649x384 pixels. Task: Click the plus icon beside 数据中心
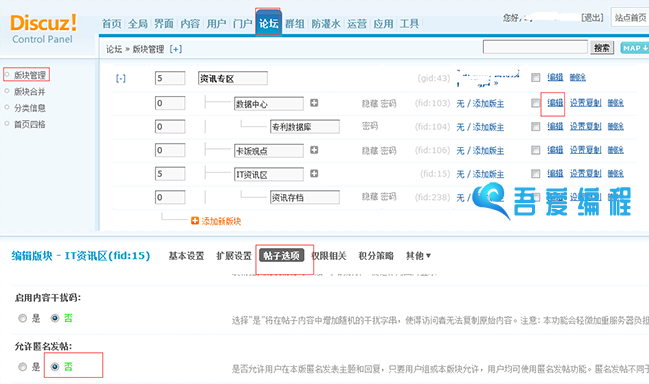coord(314,103)
